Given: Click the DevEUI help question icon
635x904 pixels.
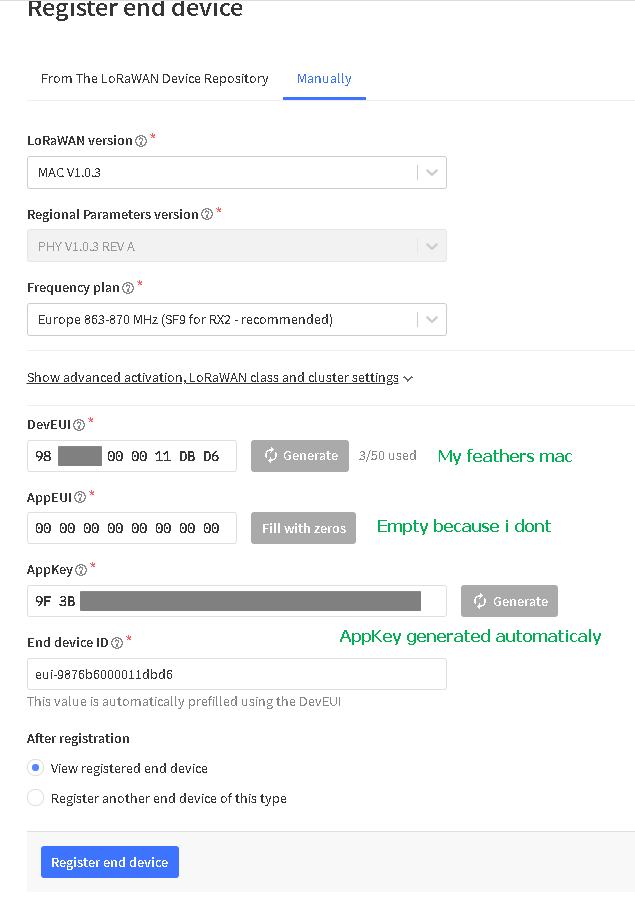Looking at the screenshot, I should click(79, 425).
